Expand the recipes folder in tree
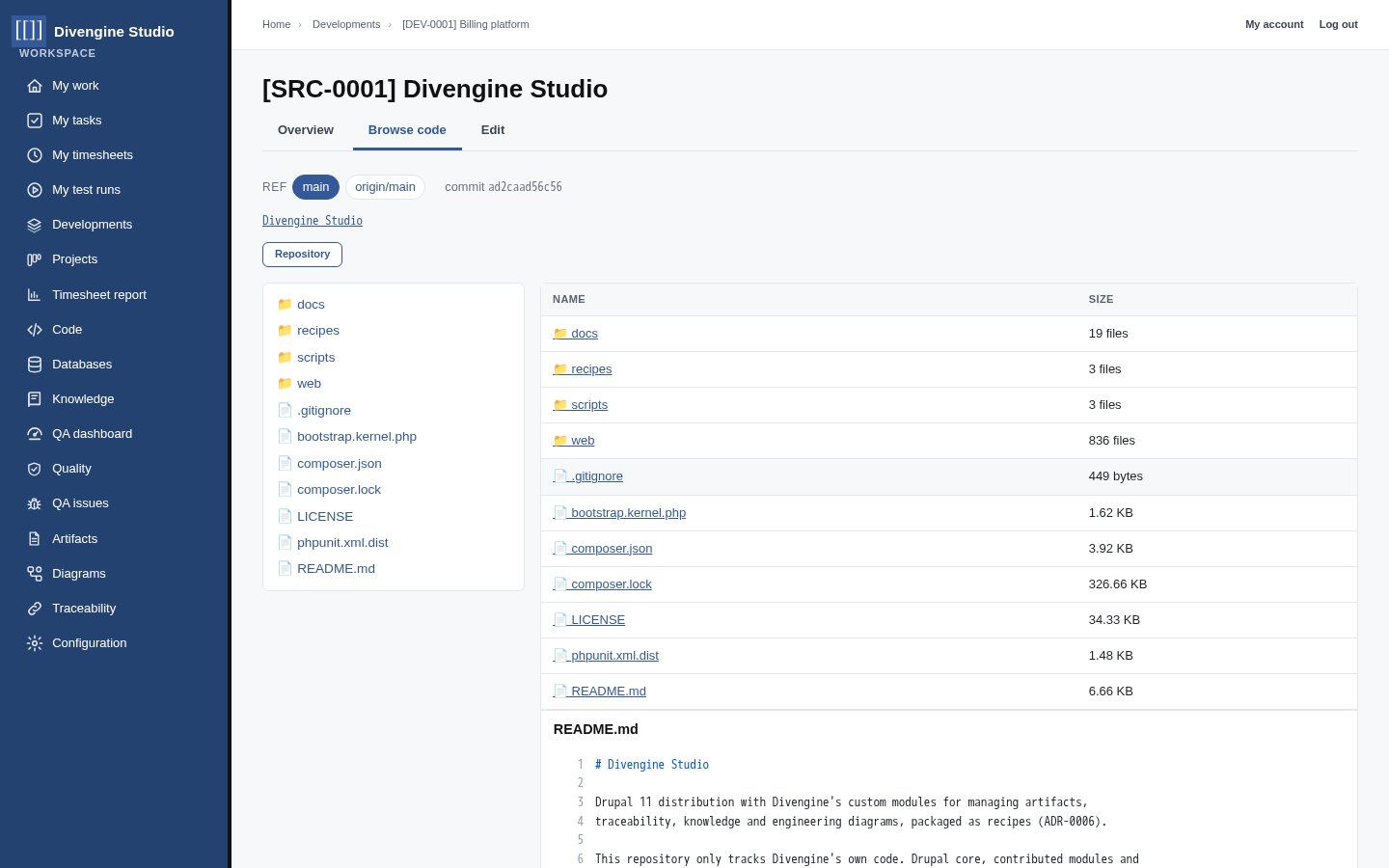Viewport: 1389px width, 868px height. tap(309, 331)
